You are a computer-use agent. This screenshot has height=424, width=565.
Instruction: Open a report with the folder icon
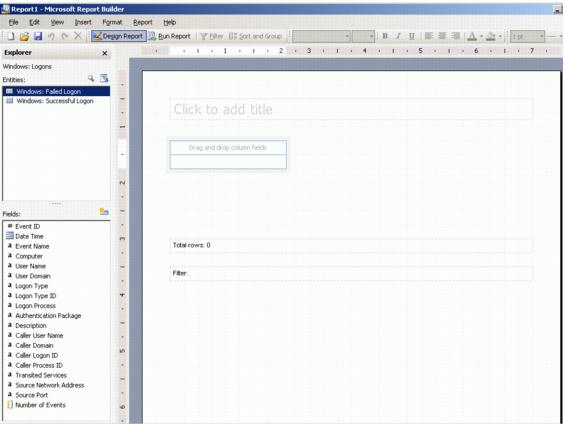click(24, 36)
